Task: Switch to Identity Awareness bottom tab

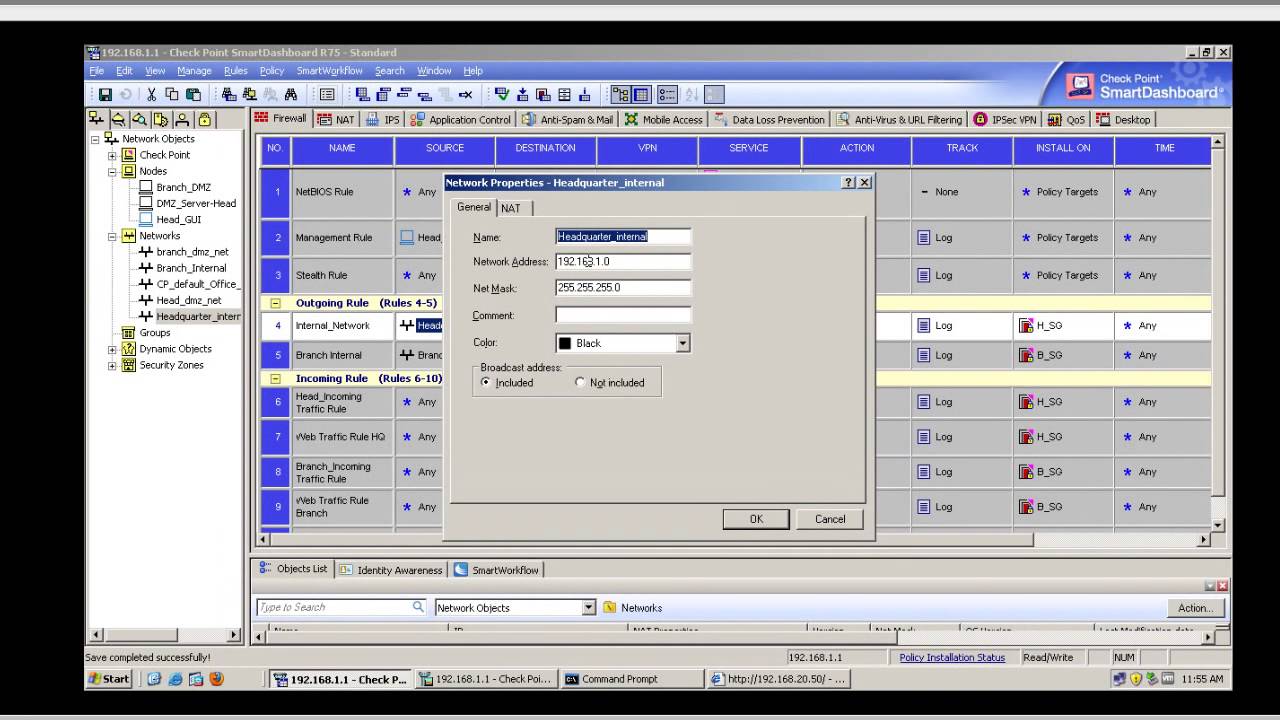Action: pos(391,570)
